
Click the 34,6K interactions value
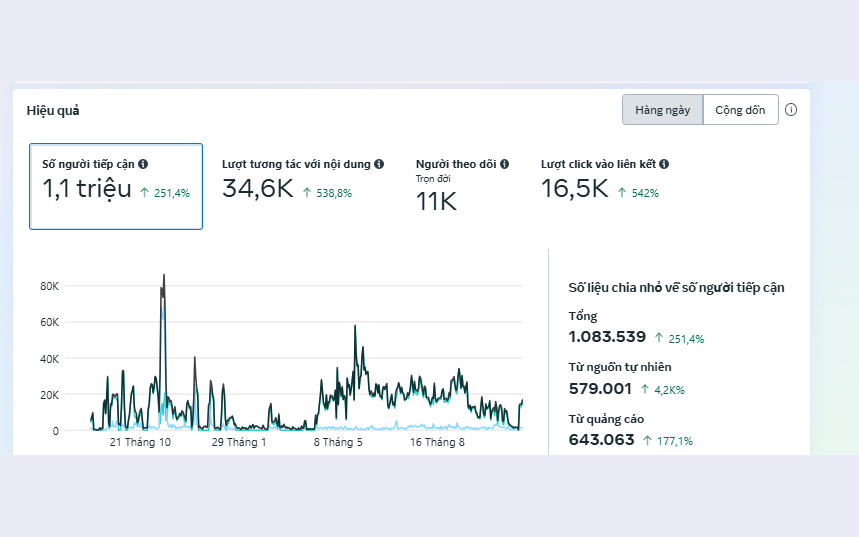point(258,188)
